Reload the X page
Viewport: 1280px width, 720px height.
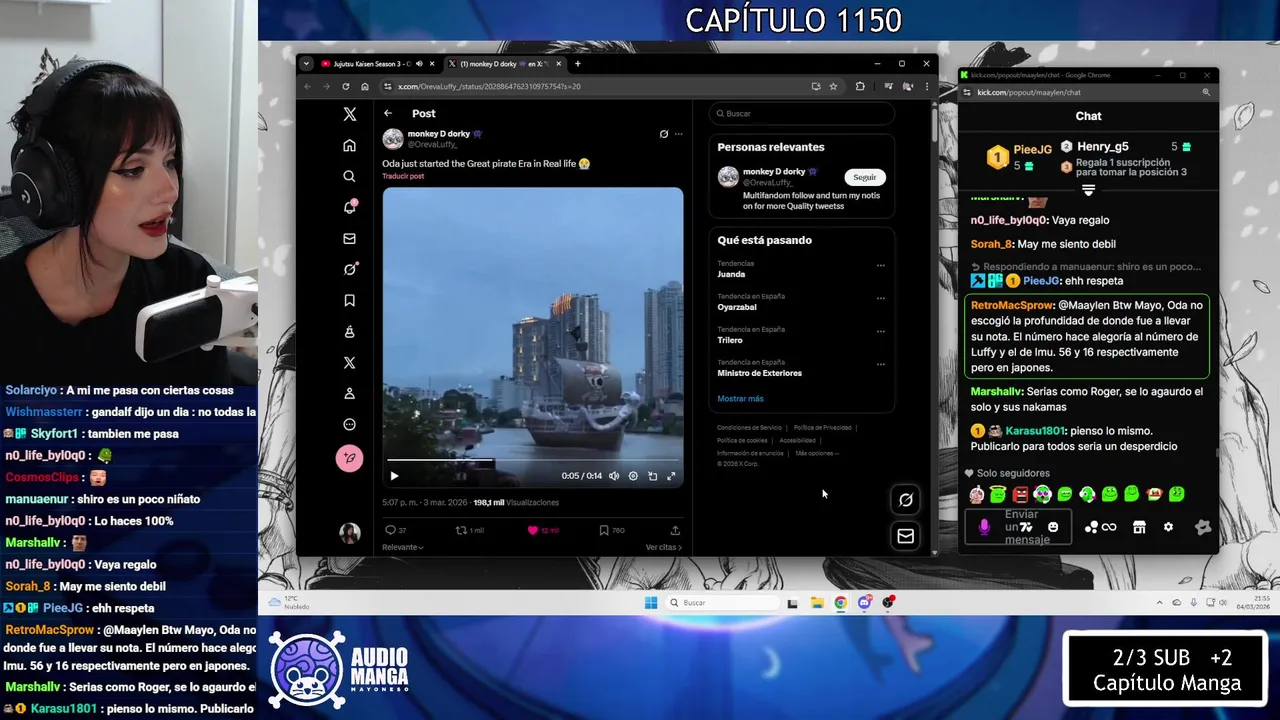coord(345,86)
